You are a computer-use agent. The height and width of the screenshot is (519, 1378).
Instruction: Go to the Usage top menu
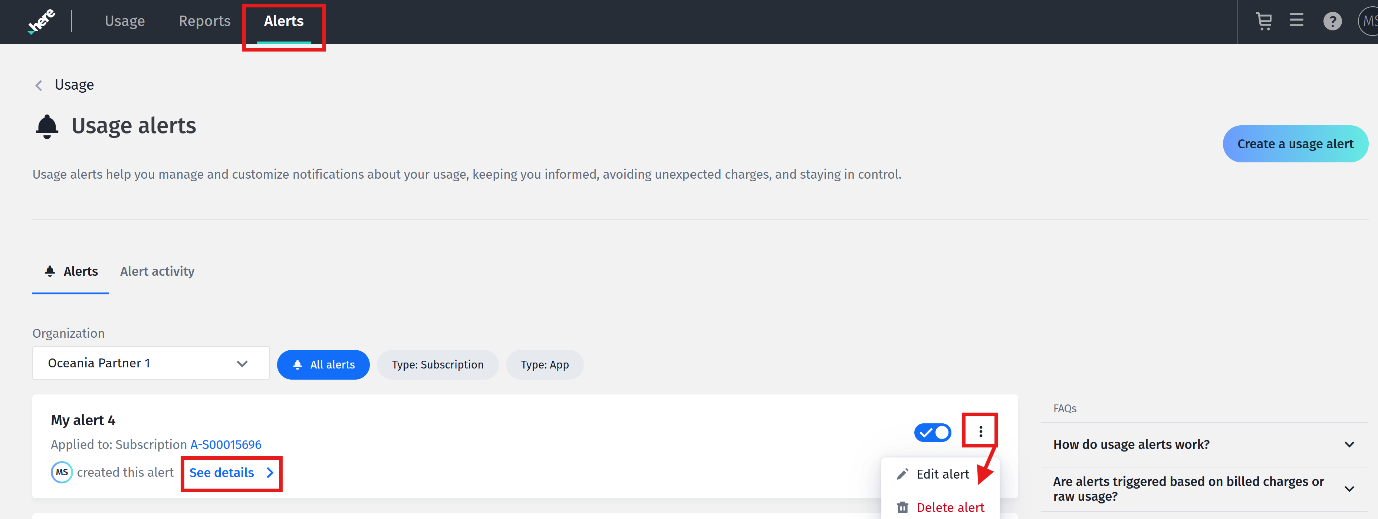pos(125,21)
